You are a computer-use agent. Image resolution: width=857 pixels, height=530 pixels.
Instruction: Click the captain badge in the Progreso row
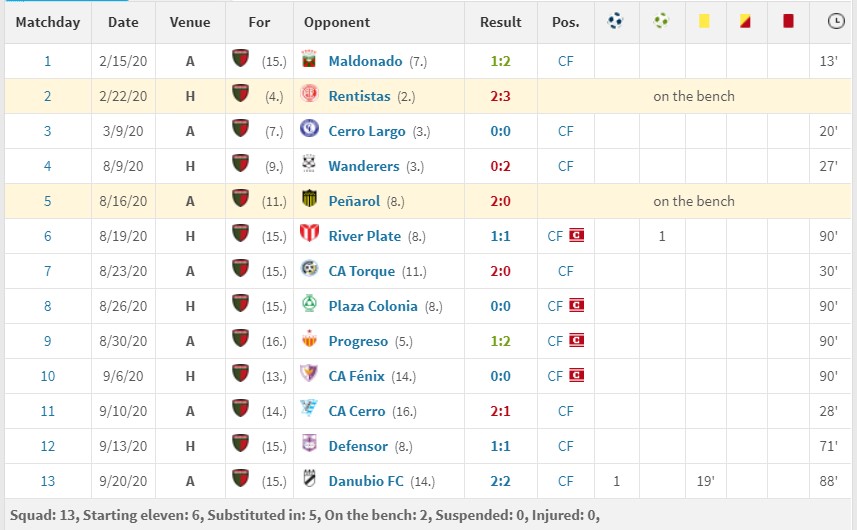[577, 340]
